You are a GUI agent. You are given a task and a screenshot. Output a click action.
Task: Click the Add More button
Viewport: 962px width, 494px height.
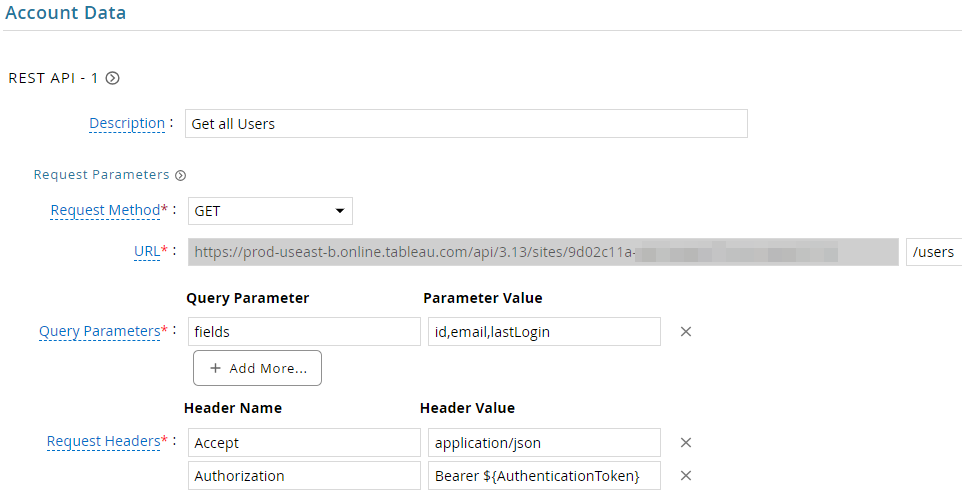[x=257, y=368]
